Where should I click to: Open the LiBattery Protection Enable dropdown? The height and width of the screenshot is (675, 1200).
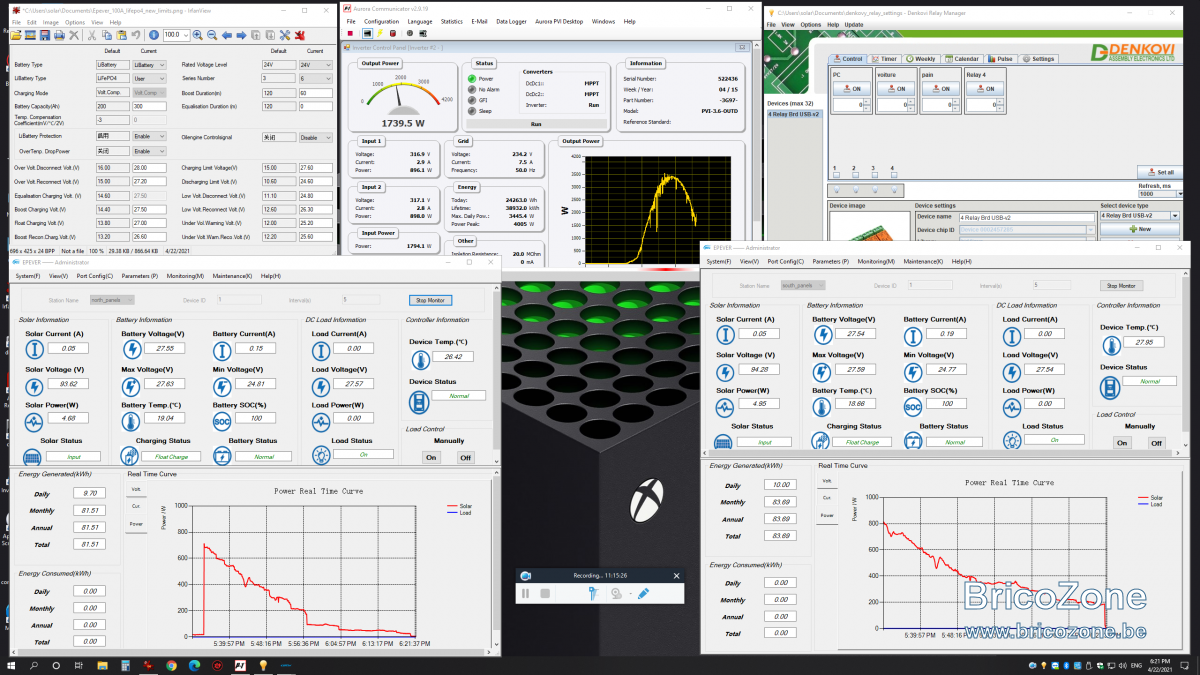pos(150,136)
